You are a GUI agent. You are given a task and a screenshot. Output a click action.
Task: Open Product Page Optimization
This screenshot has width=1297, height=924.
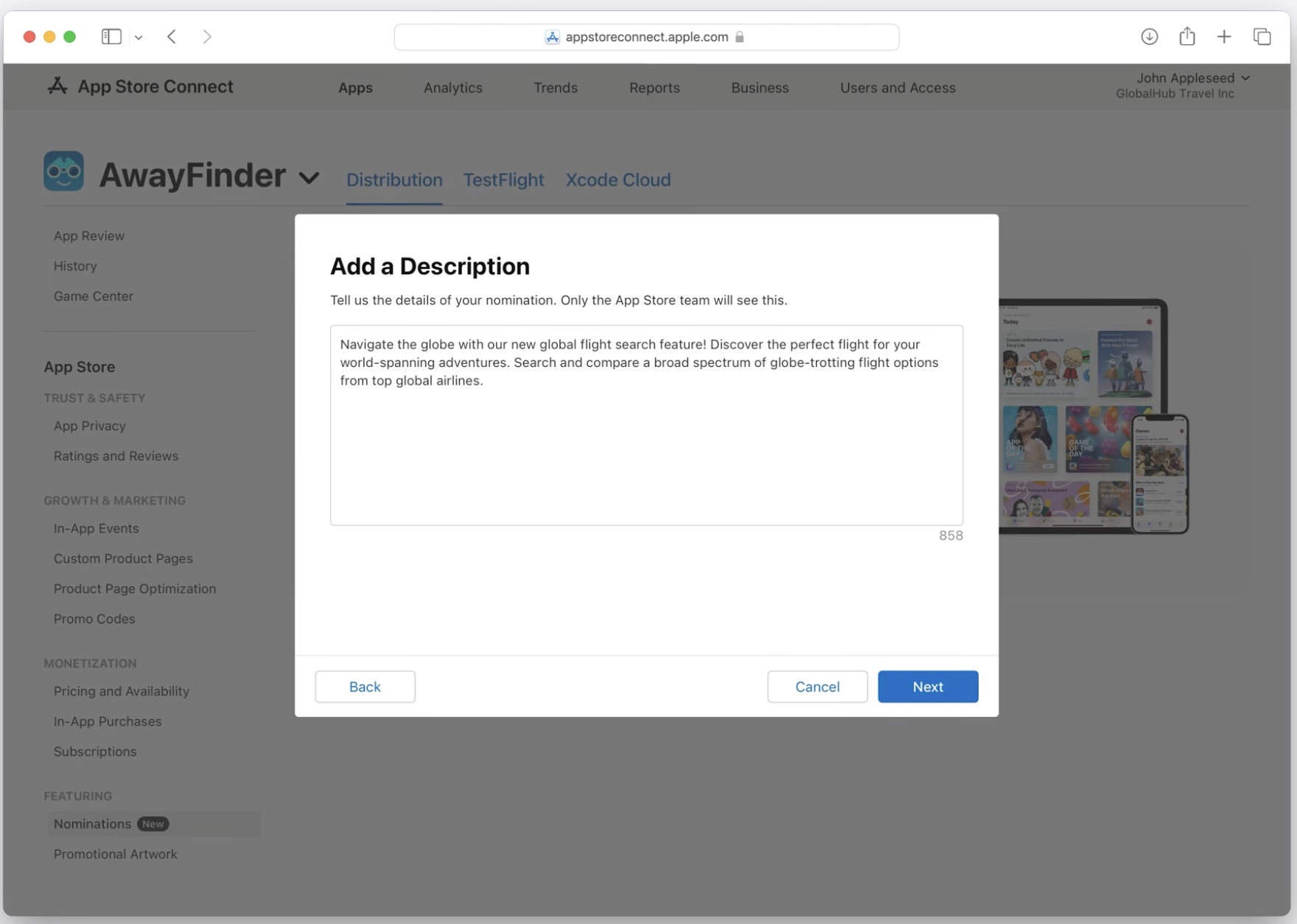point(135,589)
